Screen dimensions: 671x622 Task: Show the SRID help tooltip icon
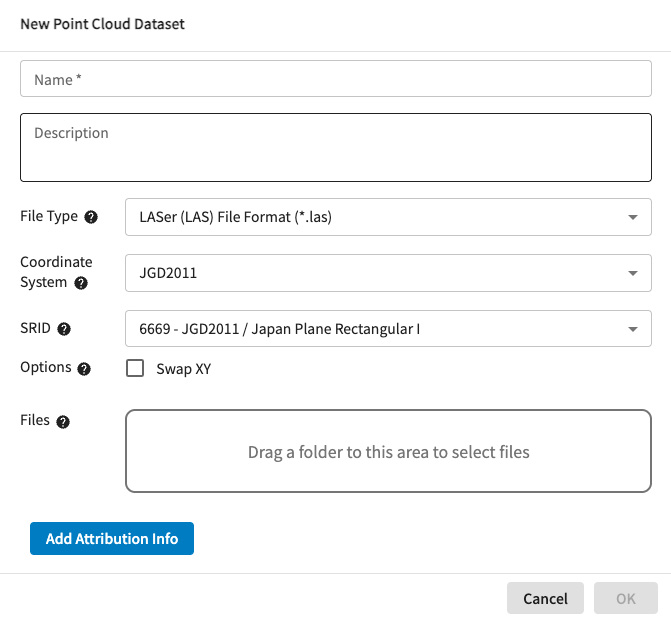64,328
